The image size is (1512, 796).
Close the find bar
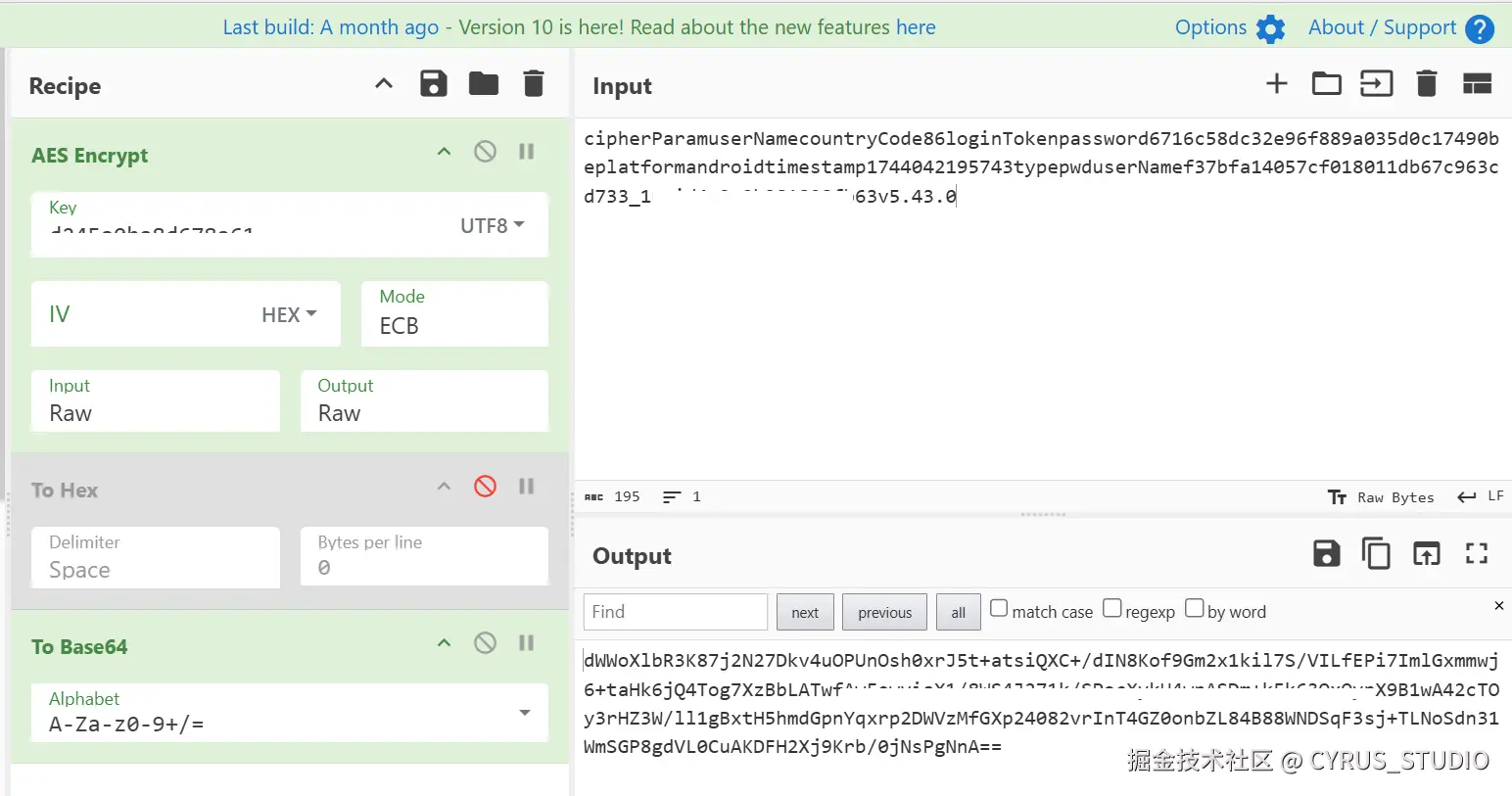[x=1499, y=606]
